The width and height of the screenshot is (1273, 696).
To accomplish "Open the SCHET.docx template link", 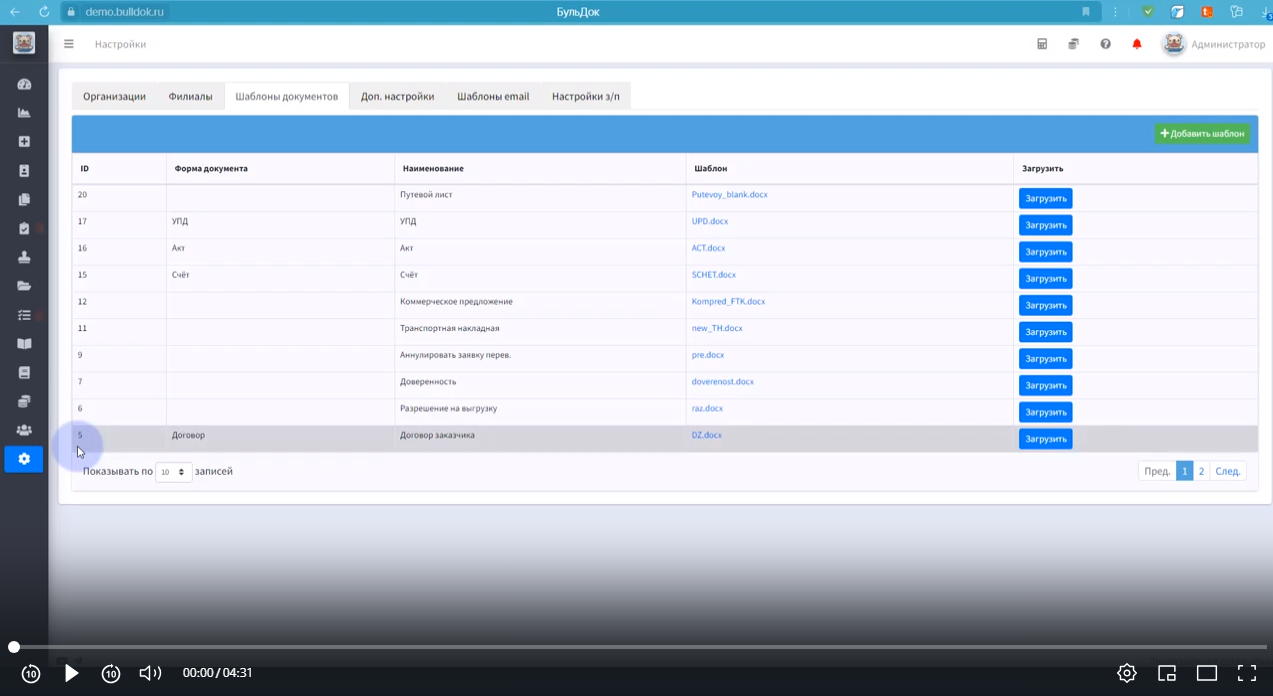I will [714, 275].
